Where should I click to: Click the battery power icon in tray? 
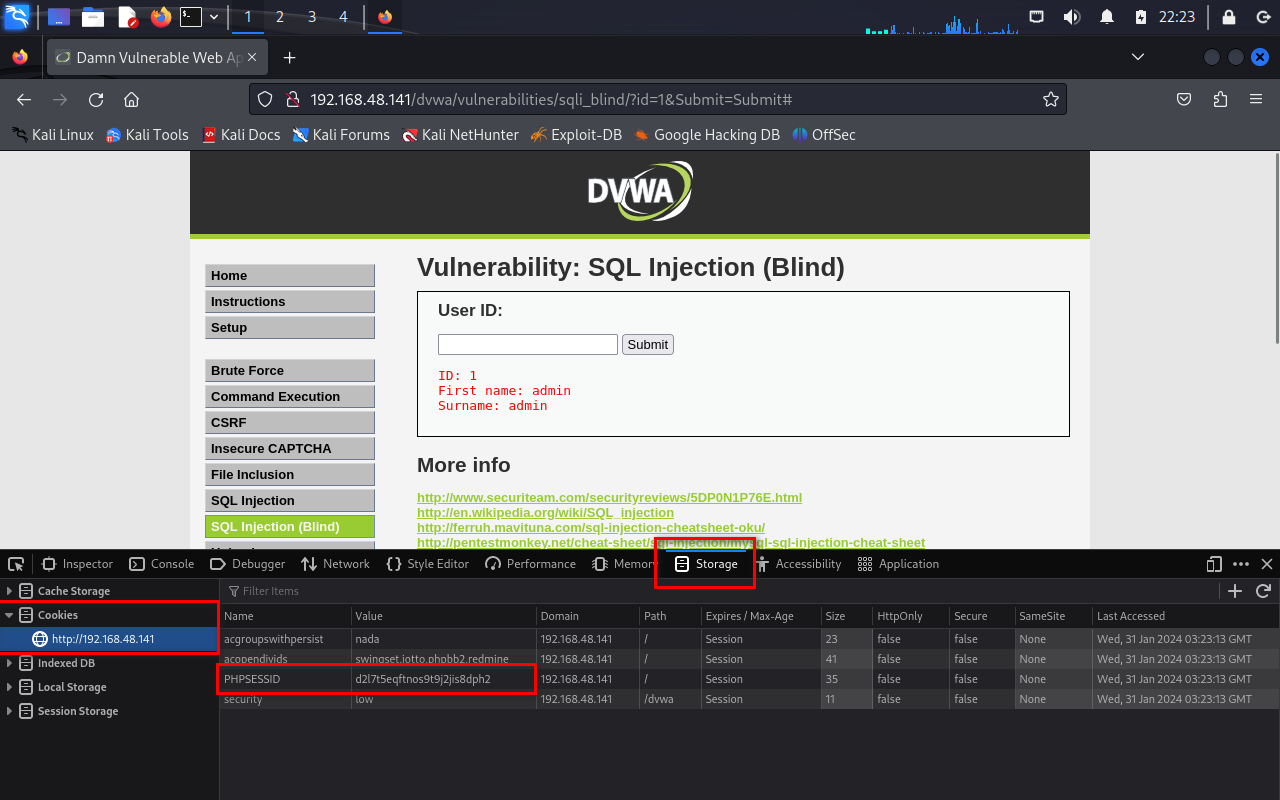click(x=1141, y=17)
